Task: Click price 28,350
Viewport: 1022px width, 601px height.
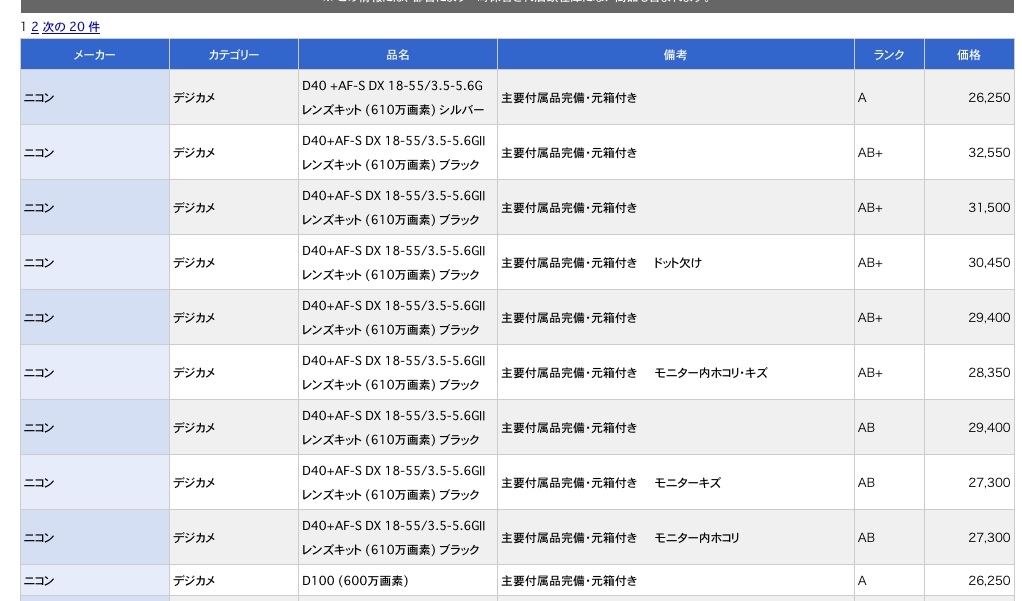Action: [989, 373]
